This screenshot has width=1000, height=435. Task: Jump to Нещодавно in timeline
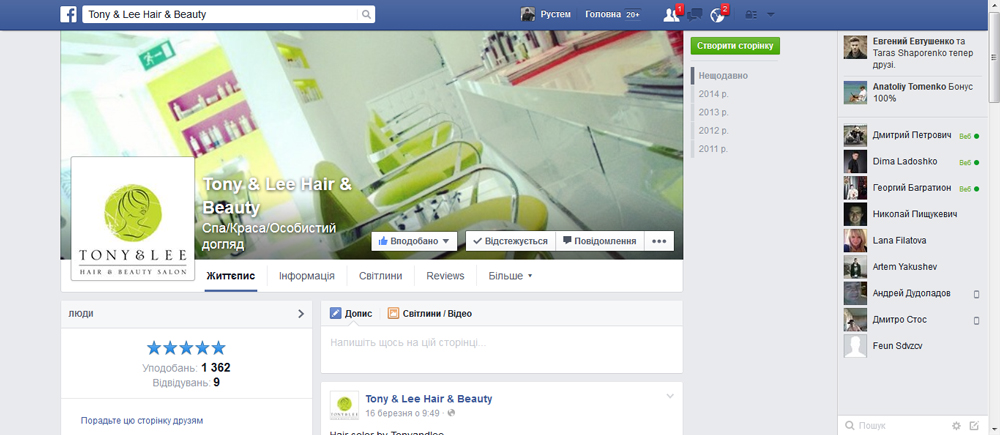(x=723, y=76)
